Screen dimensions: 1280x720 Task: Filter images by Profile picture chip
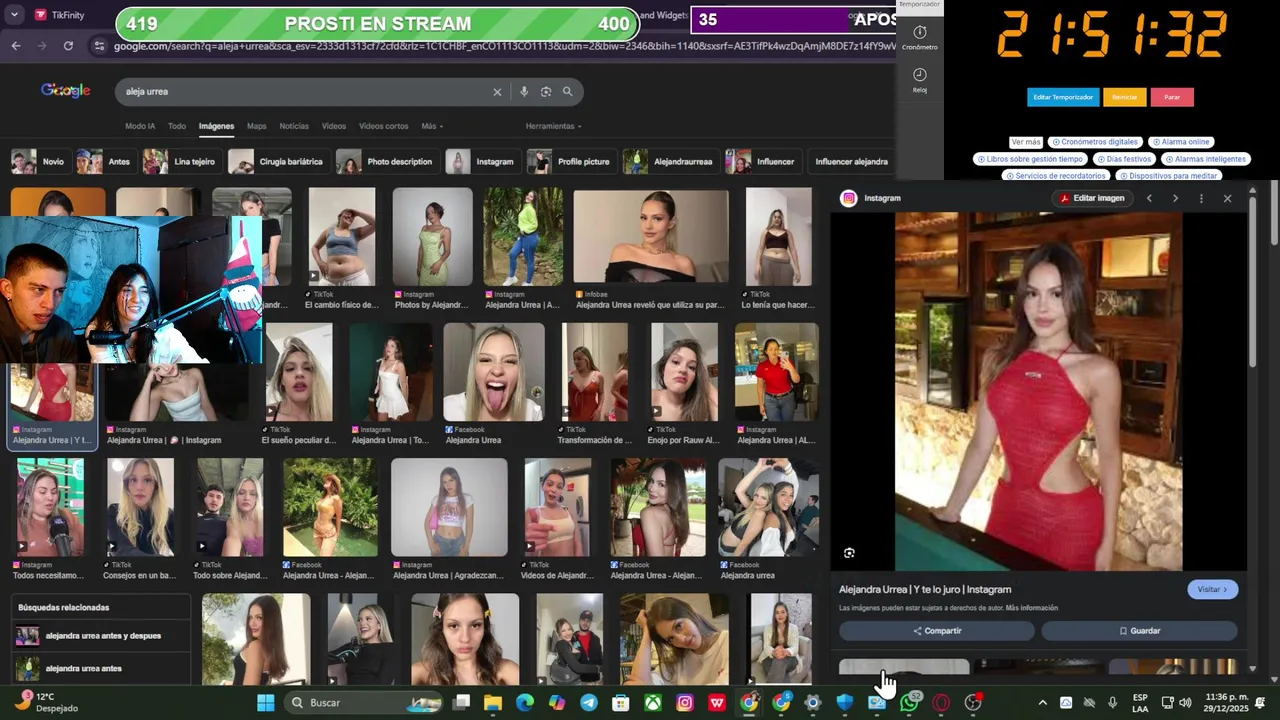pyautogui.click(x=569, y=161)
